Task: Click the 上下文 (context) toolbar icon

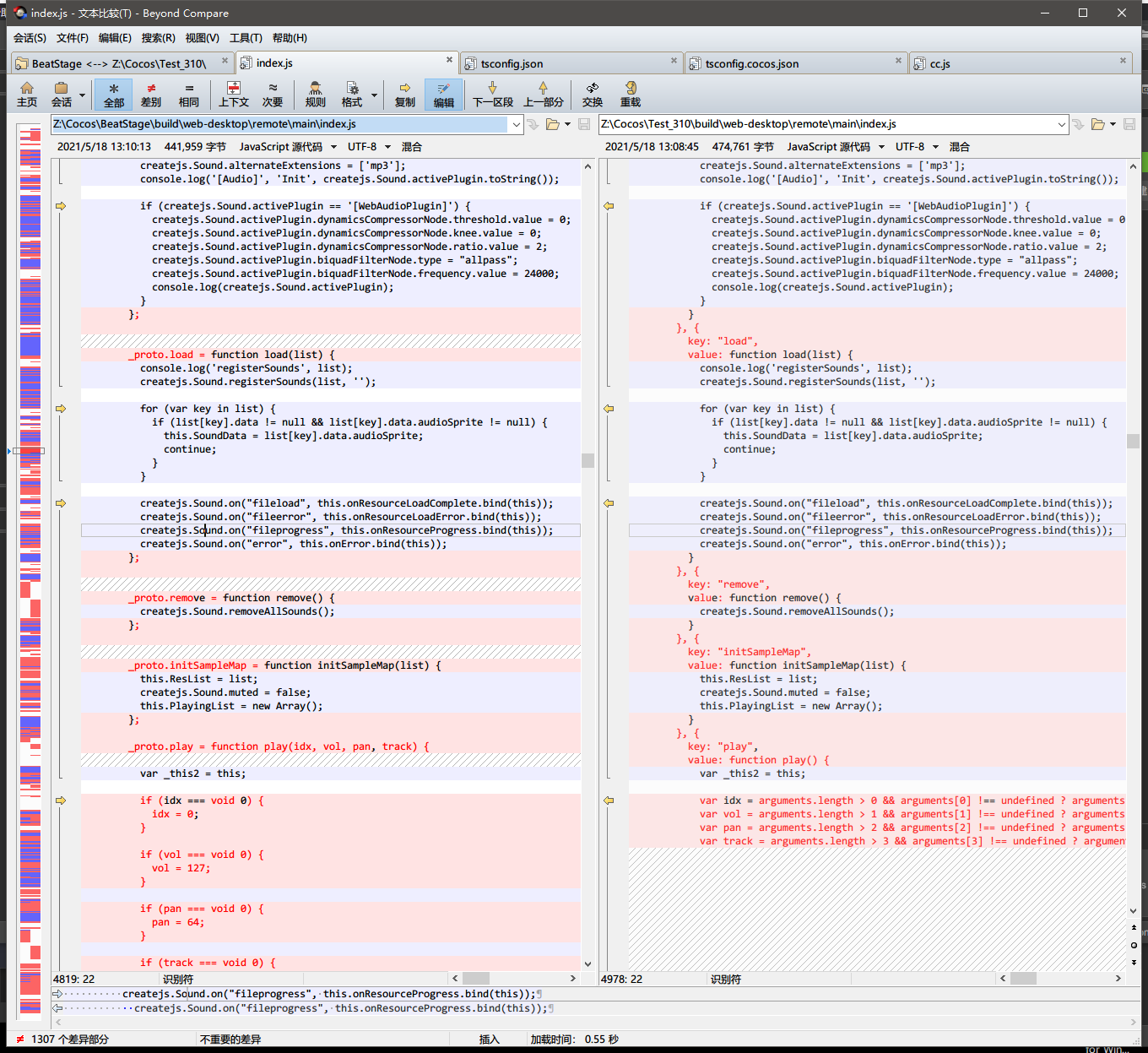Action: (234, 94)
